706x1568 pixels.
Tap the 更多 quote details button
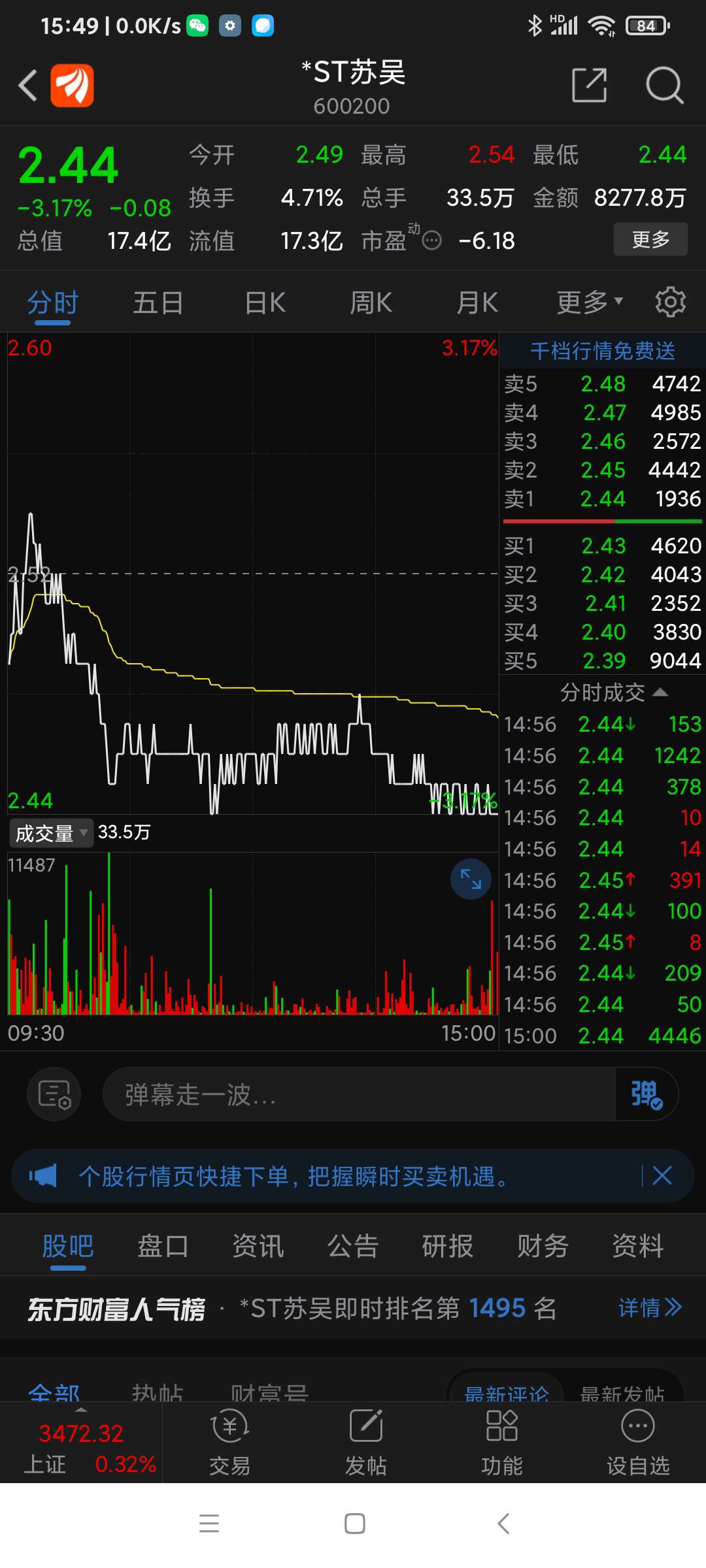(650, 239)
